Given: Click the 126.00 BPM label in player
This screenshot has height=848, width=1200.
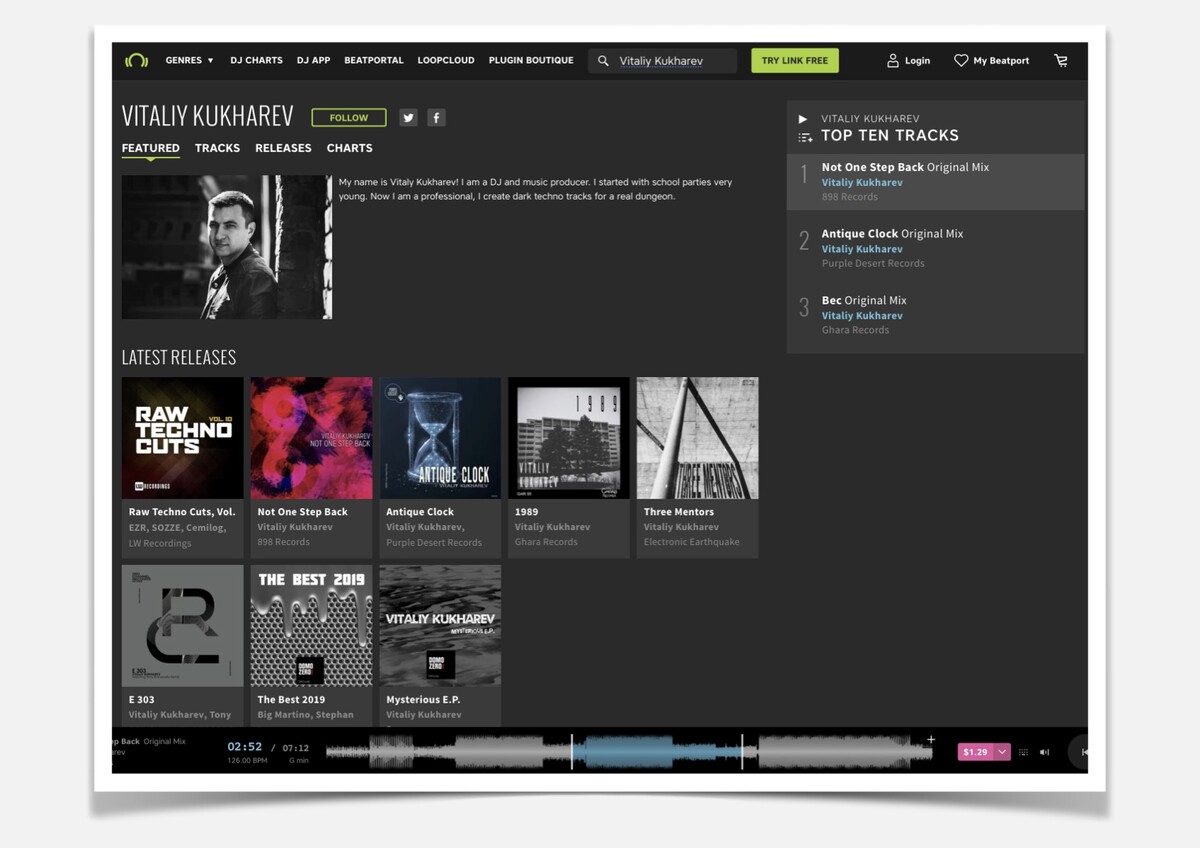Looking at the screenshot, I should [247, 761].
